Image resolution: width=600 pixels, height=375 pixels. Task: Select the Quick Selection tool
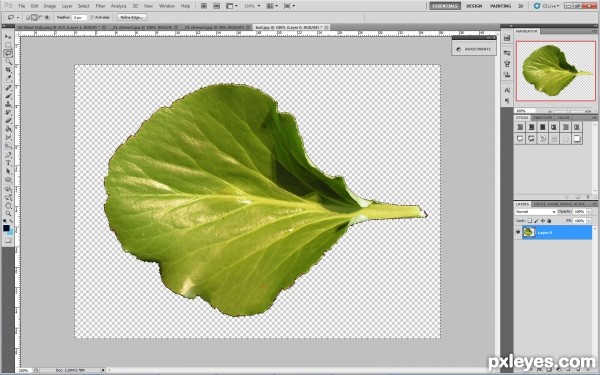(x=8, y=62)
